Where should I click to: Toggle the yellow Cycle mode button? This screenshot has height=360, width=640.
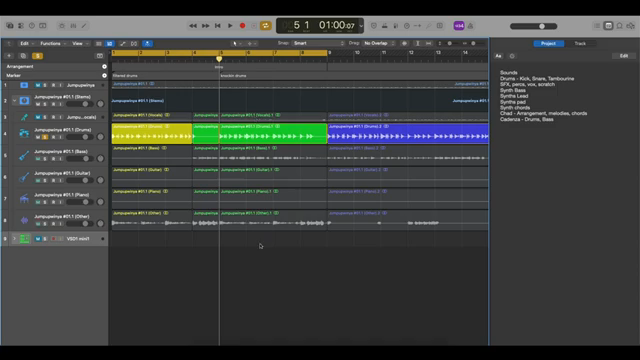pos(266,26)
